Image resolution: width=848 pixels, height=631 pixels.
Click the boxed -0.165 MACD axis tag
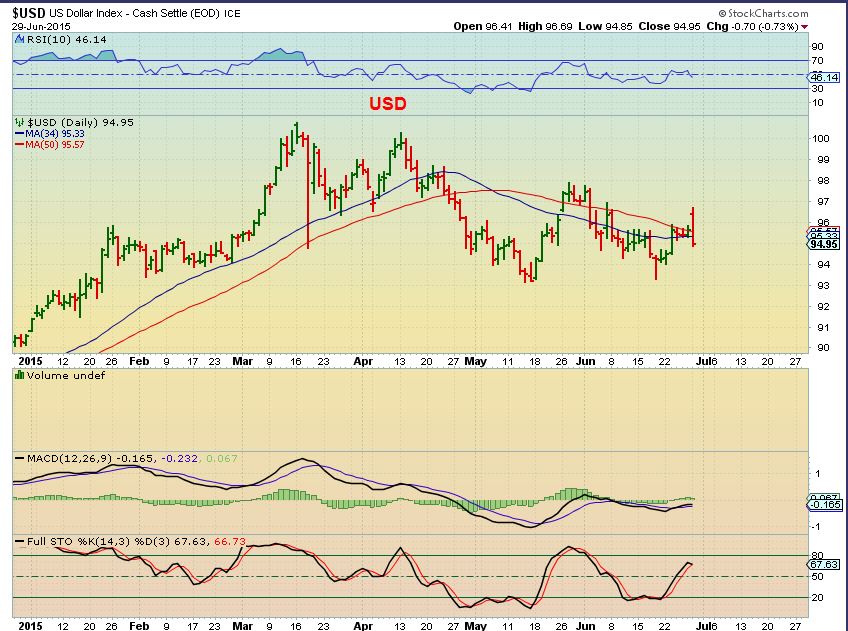click(825, 505)
